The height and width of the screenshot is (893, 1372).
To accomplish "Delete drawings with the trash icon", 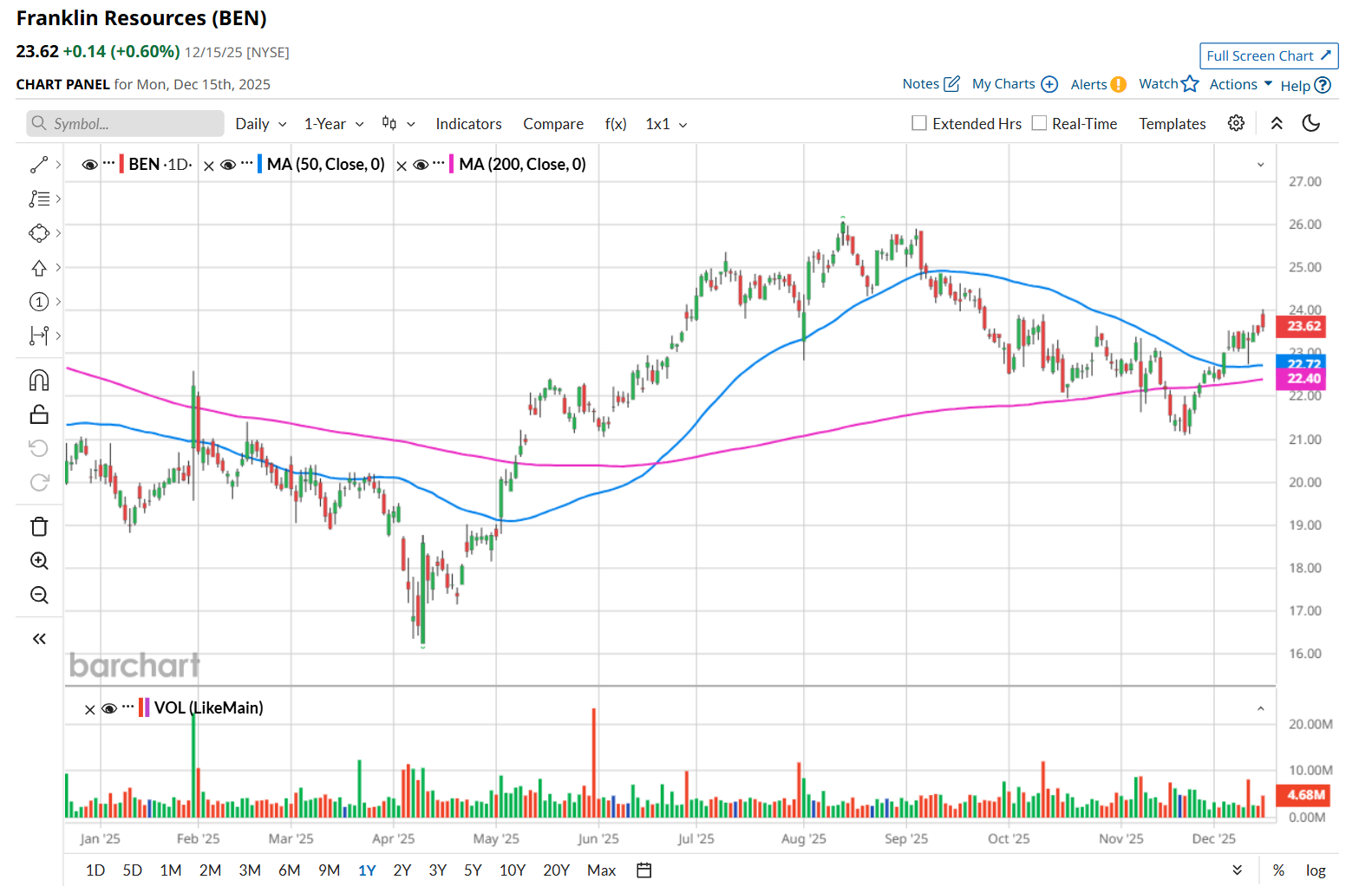I will point(39,527).
